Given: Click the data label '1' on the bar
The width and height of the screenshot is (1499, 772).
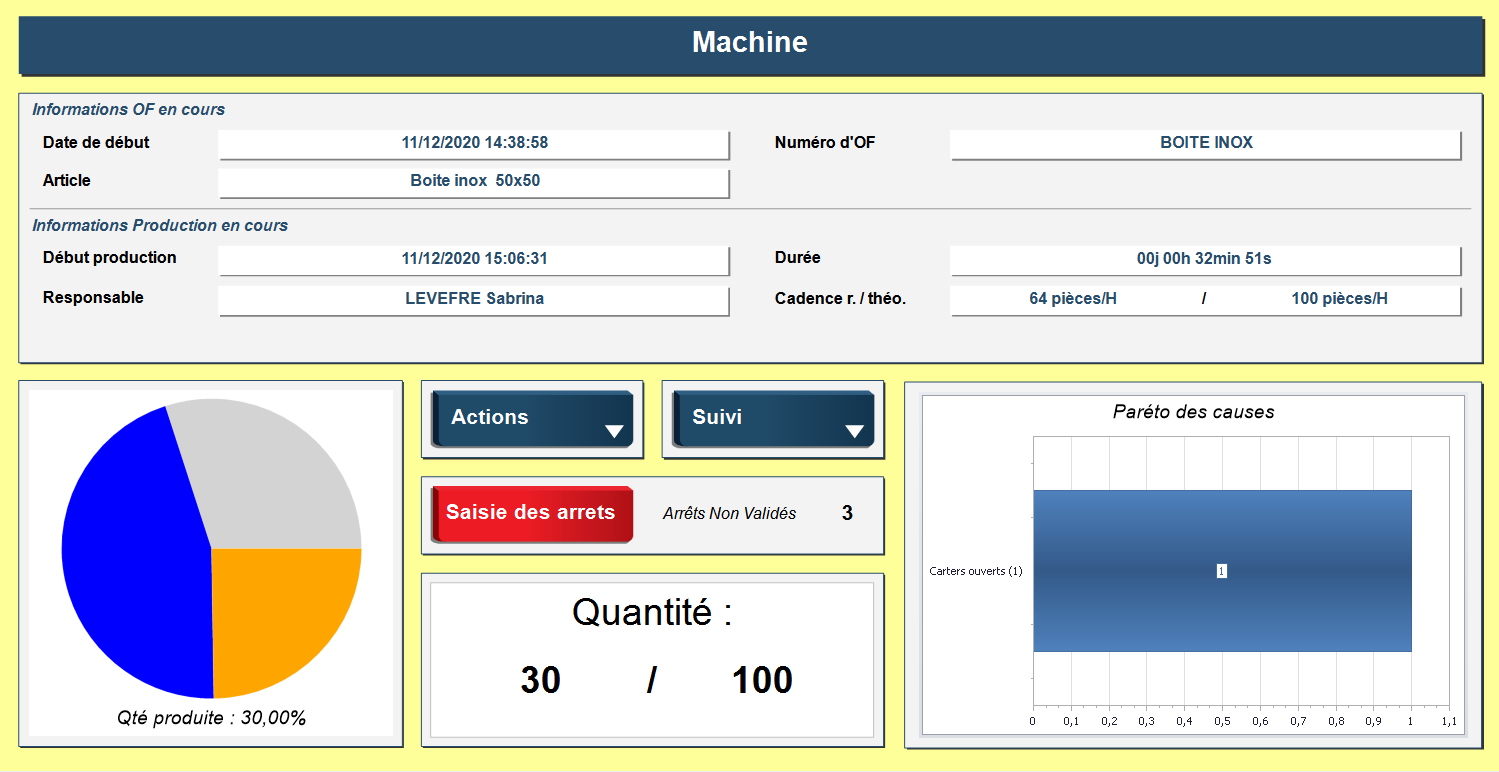Looking at the screenshot, I should (1222, 571).
